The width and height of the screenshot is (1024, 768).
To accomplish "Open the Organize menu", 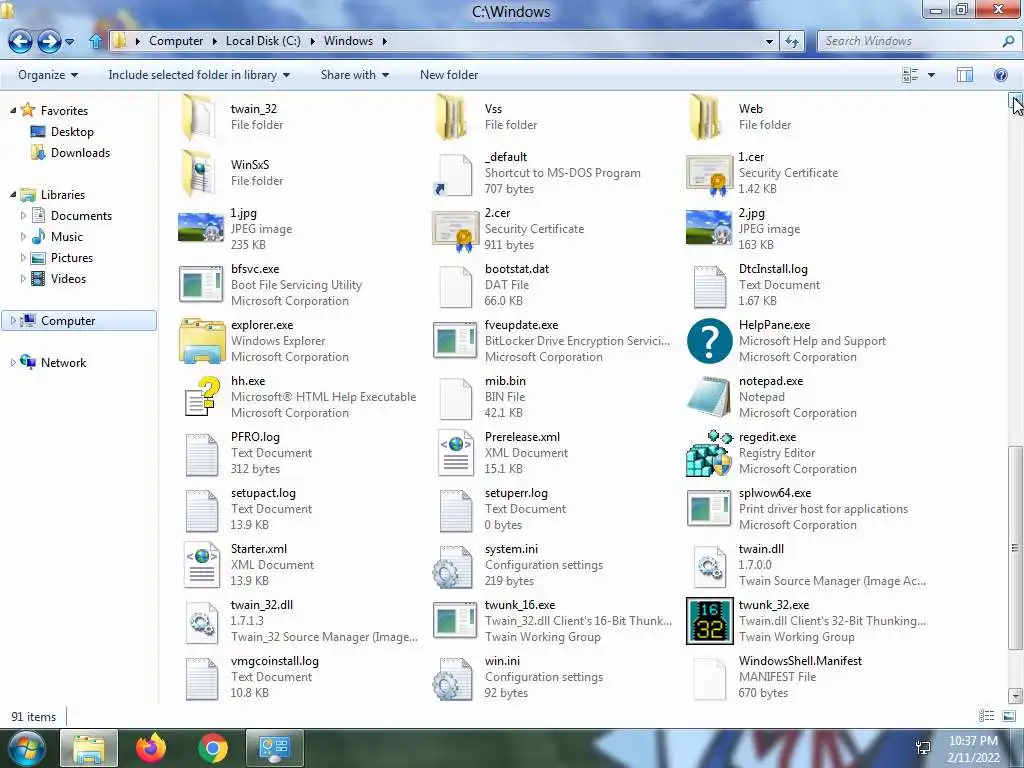I will [x=48, y=75].
